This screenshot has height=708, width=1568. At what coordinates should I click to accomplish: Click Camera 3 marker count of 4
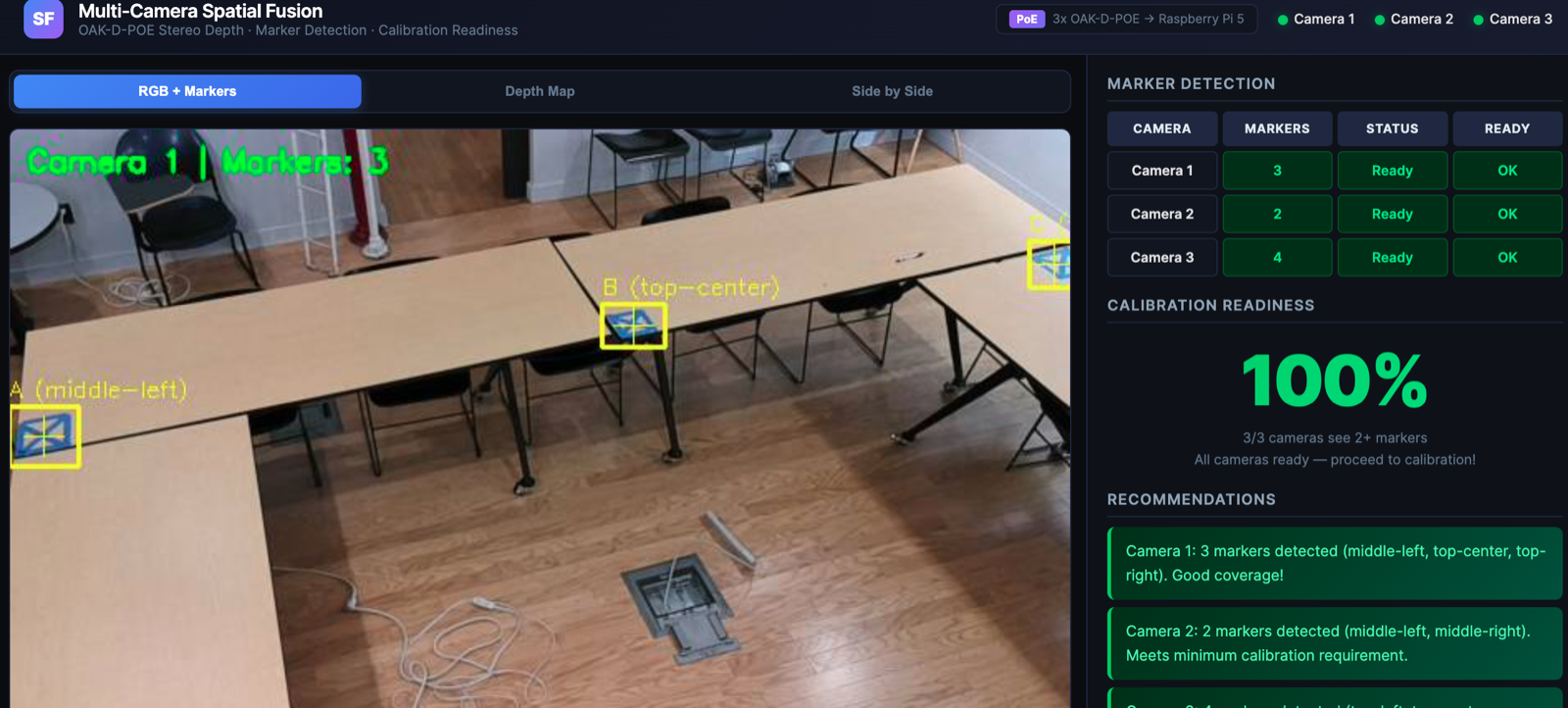pos(1277,257)
